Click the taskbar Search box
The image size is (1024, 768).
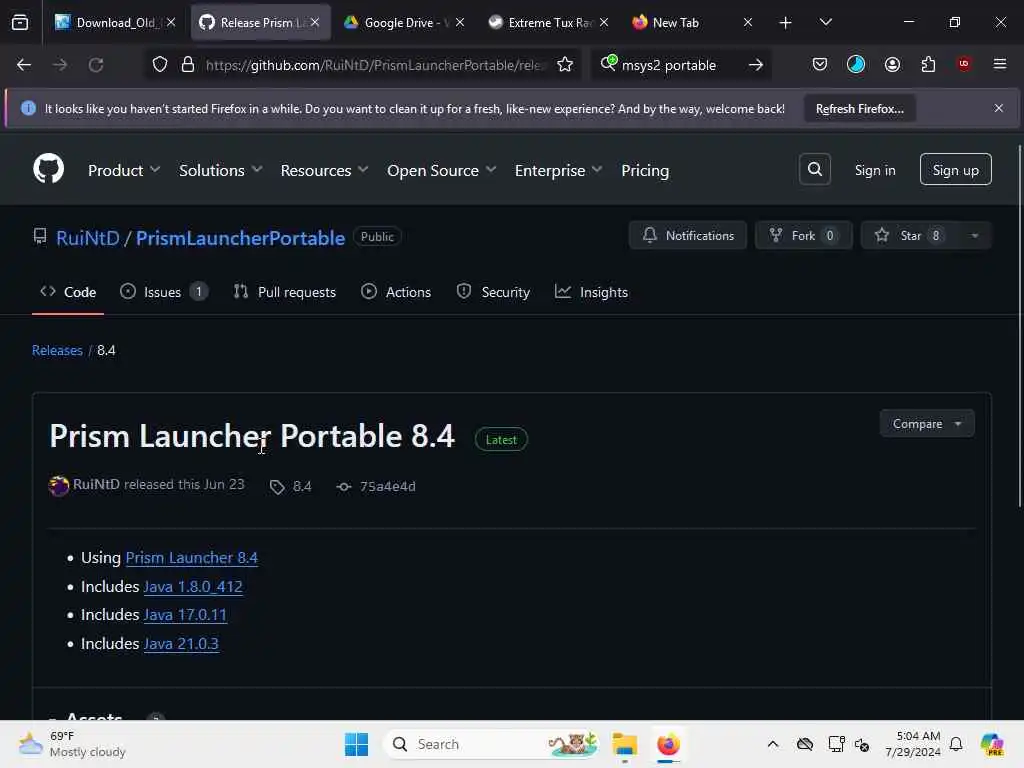pyautogui.click(x=491, y=744)
